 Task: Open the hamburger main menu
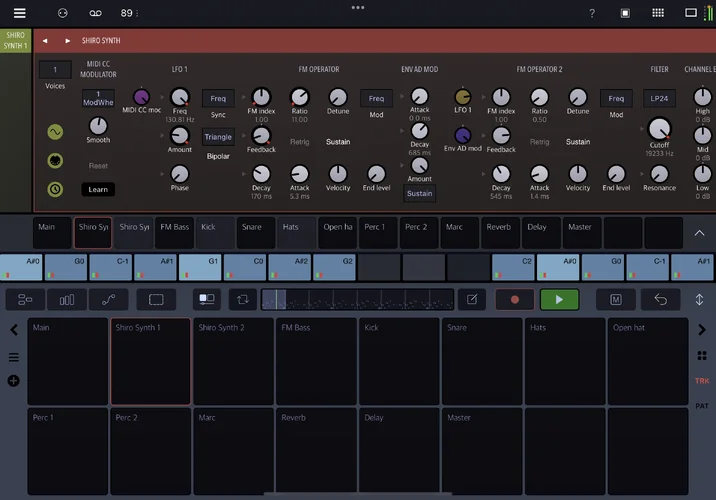point(19,13)
